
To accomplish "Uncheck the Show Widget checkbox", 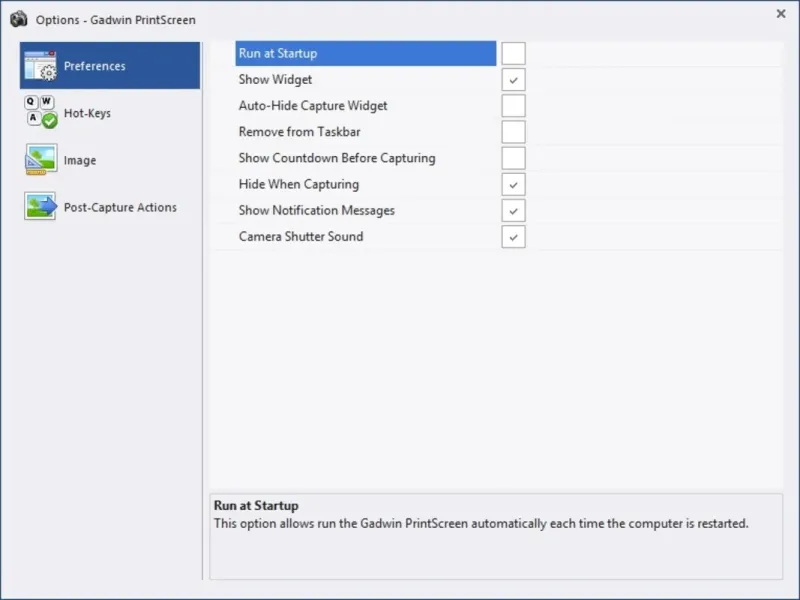I will pos(513,80).
